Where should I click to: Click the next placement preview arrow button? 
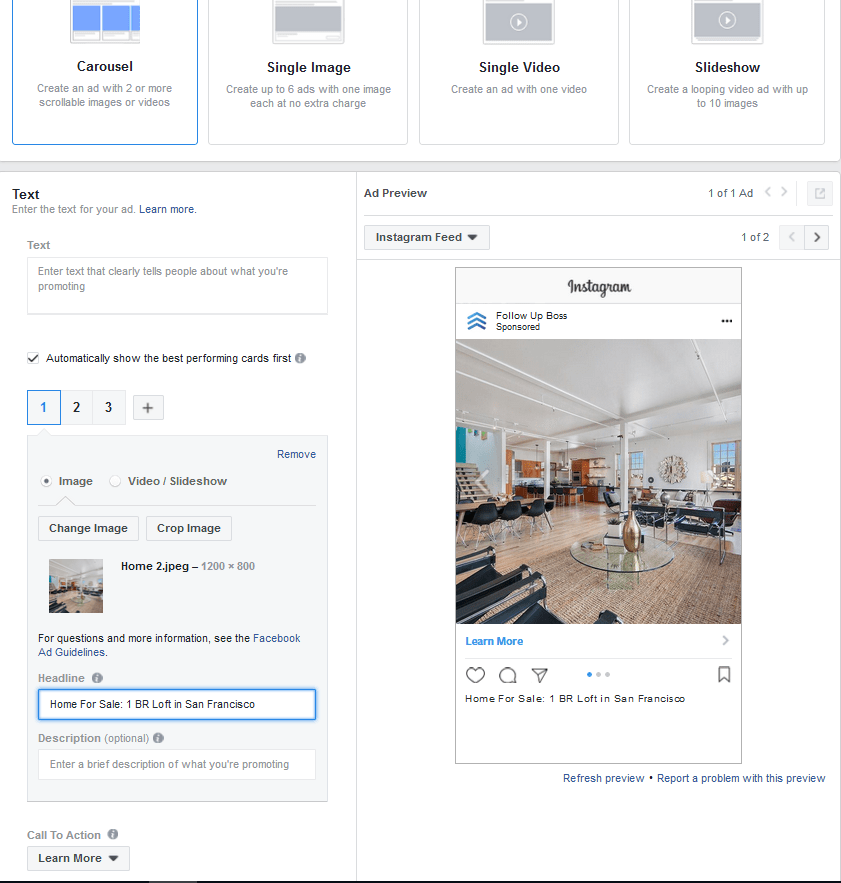[x=817, y=237]
